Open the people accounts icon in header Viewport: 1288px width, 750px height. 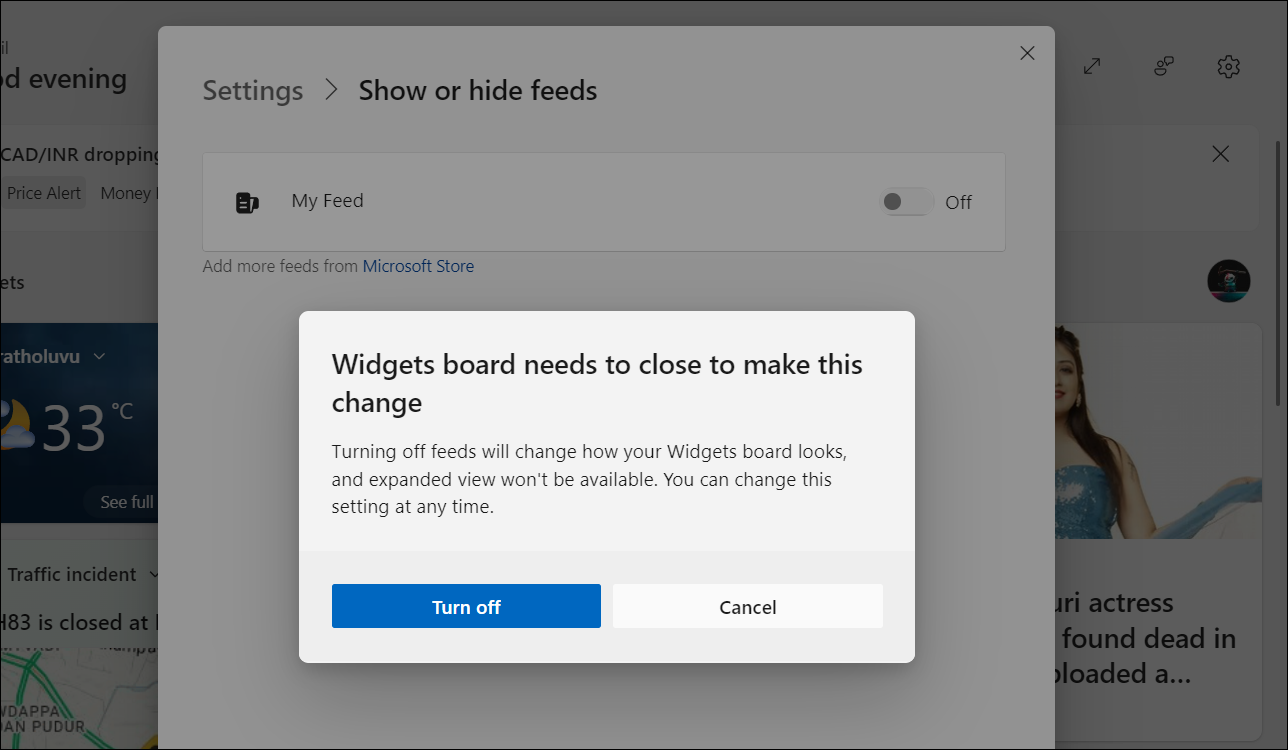coord(1163,67)
